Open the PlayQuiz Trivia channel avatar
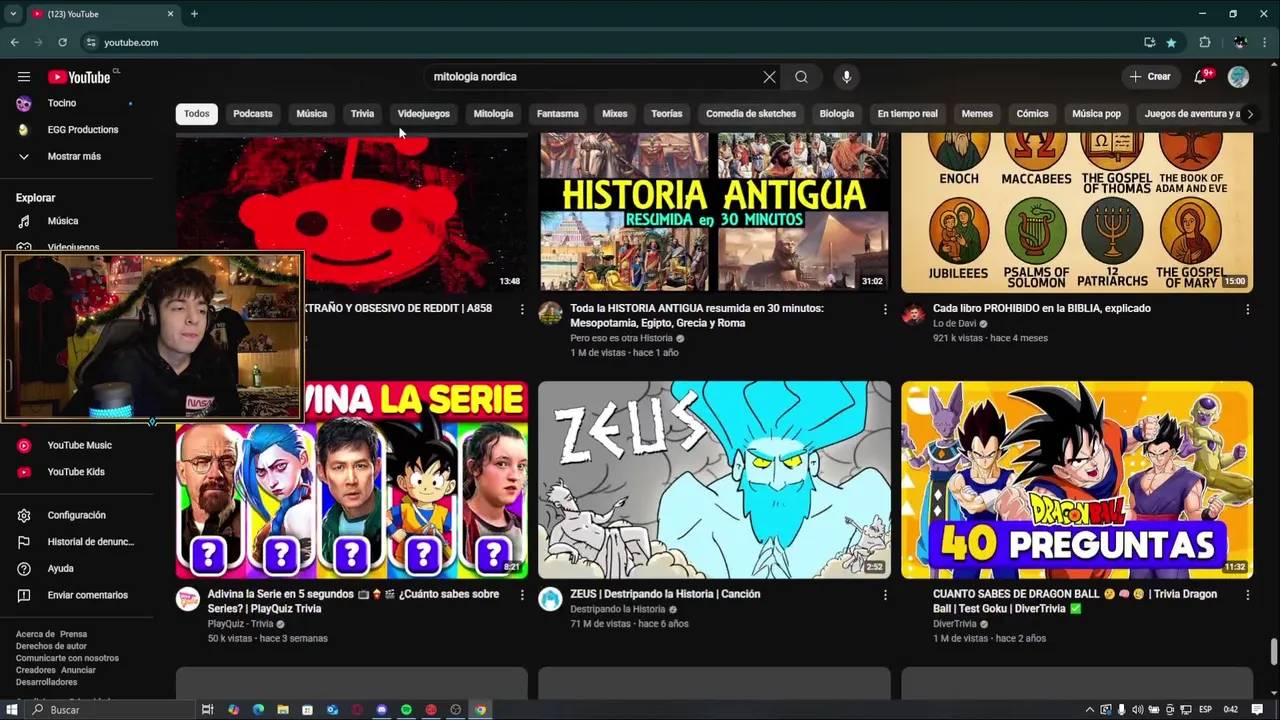Screen dimensions: 1280x720 point(188,599)
